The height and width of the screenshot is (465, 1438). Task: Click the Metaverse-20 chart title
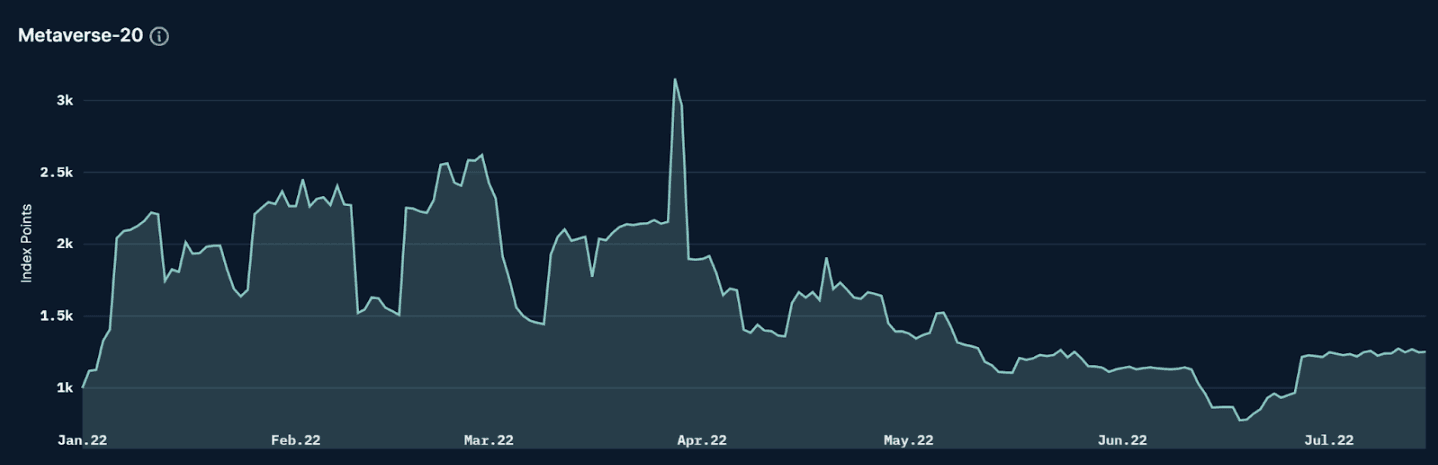click(80, 36)
